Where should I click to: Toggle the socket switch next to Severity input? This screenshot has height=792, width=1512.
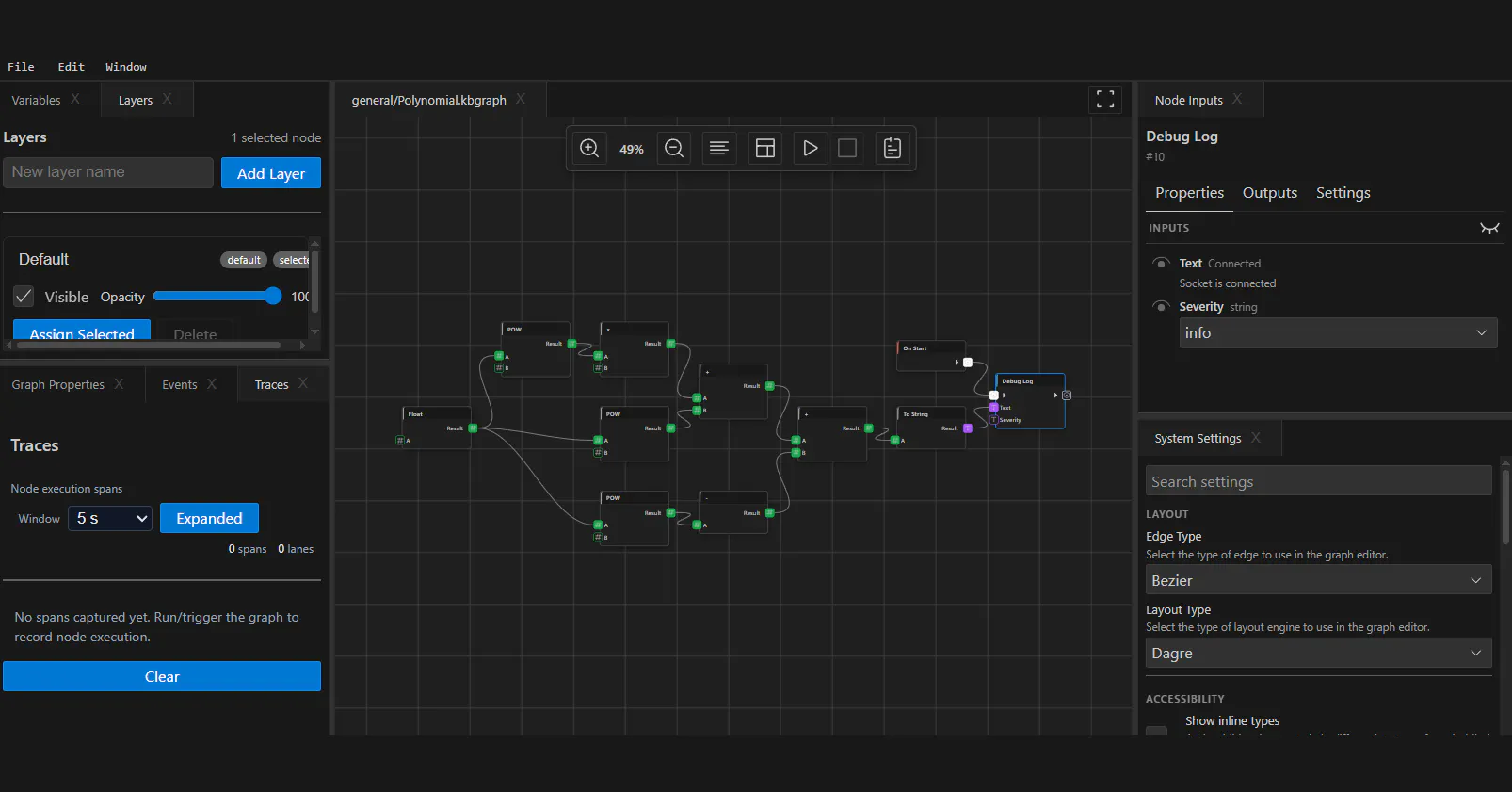pyautogui.click(x=1162, y=306)
